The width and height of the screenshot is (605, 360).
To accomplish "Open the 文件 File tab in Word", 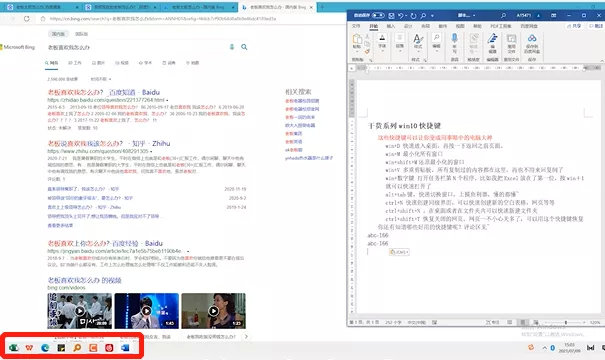I will (356, 26).
